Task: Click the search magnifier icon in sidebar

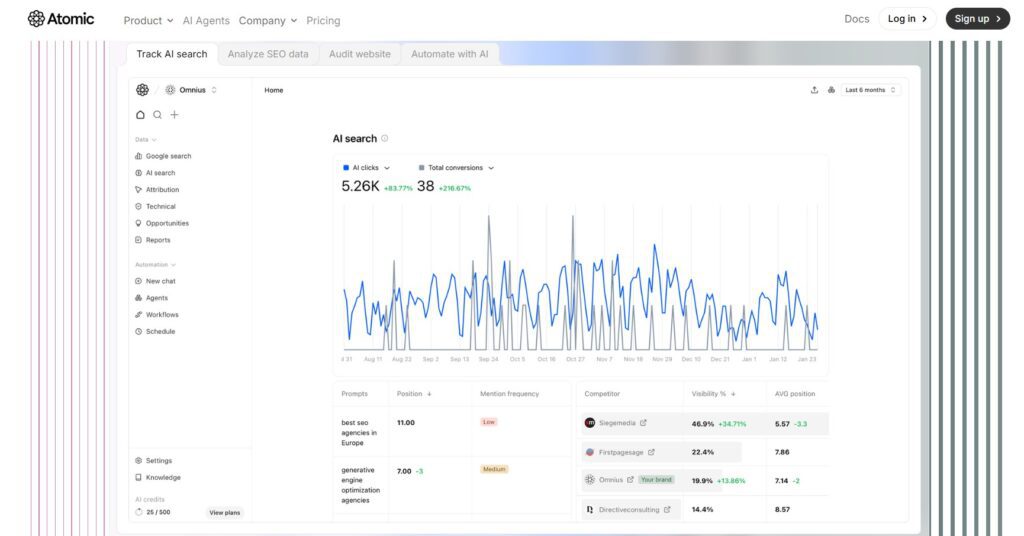Action: pos(157,115)
